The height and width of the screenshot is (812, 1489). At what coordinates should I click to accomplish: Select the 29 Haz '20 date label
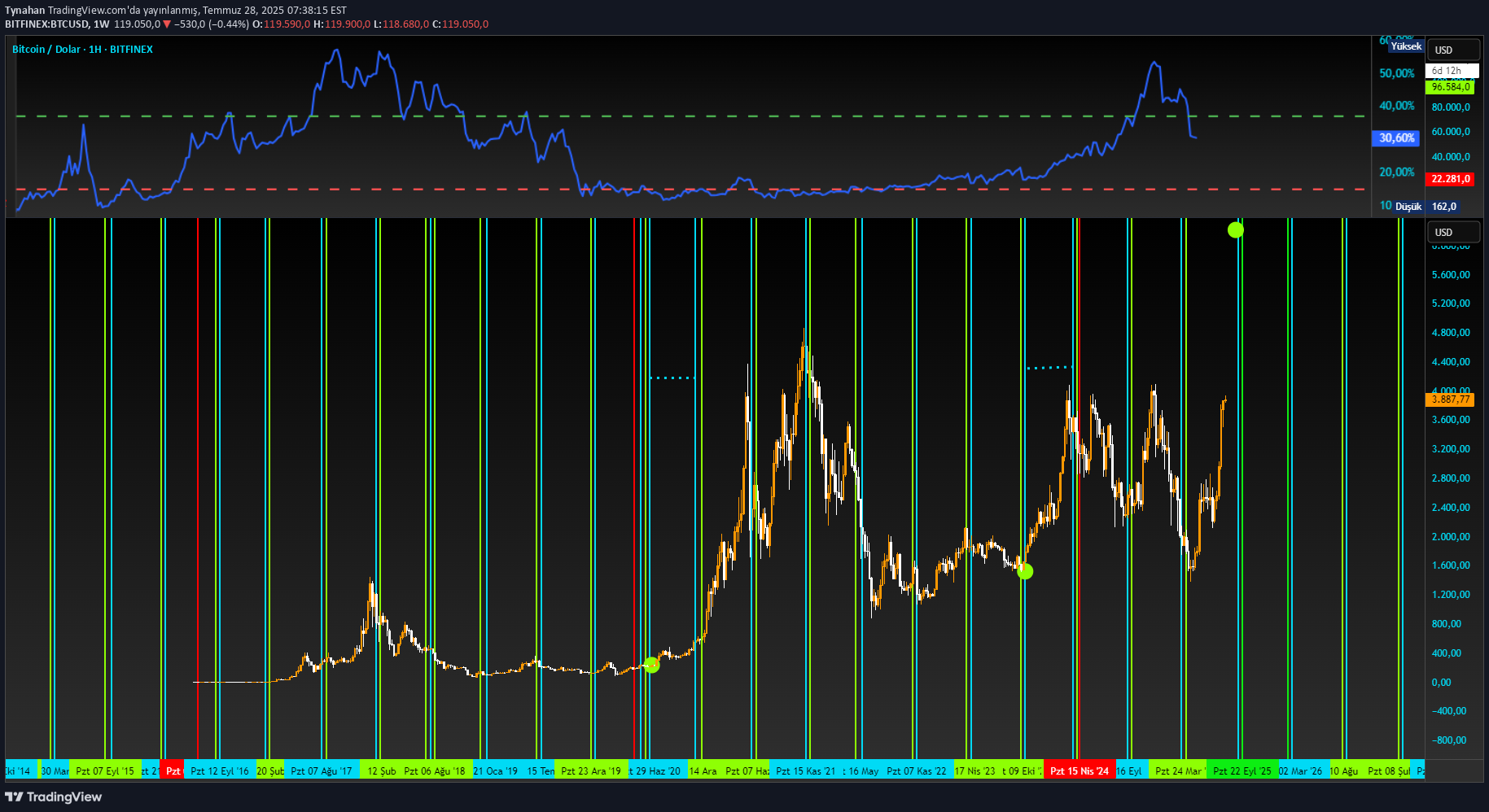click(x=657, y=771)
